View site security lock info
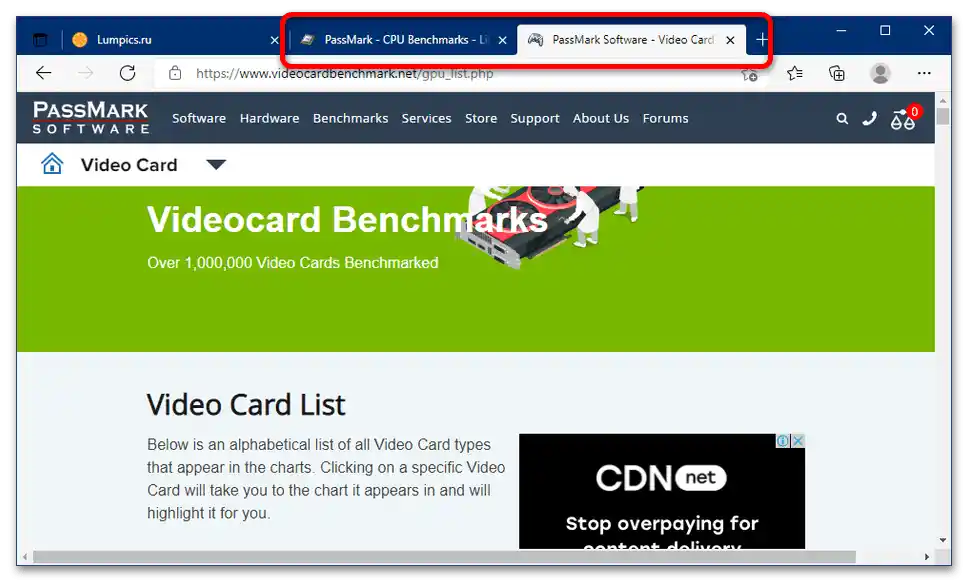This screenshot has width=968, height=582. tap(175, 73)
